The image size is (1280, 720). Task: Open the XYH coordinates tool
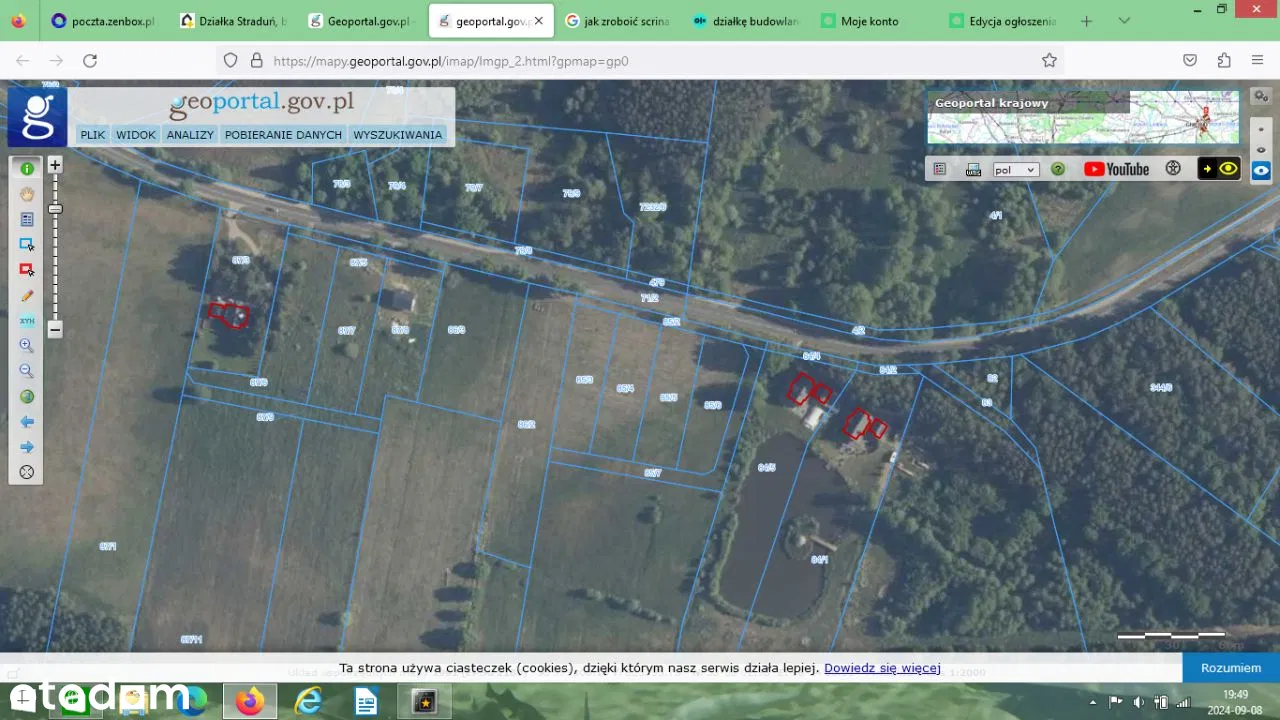click(x=27, y=321)
